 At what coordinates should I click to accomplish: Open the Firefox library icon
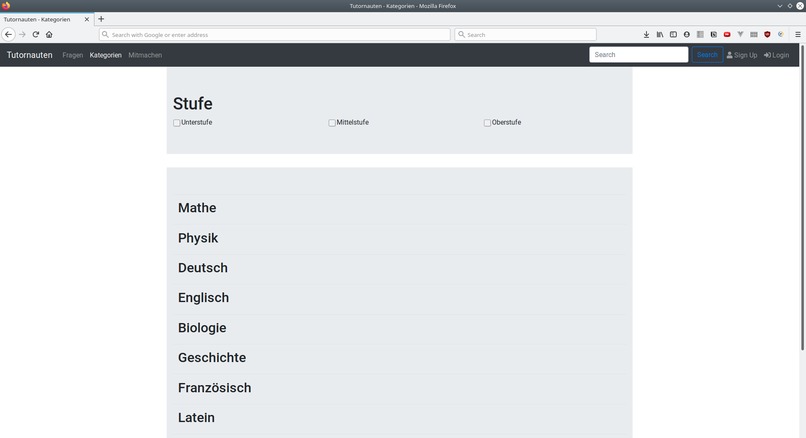point(660,34)
